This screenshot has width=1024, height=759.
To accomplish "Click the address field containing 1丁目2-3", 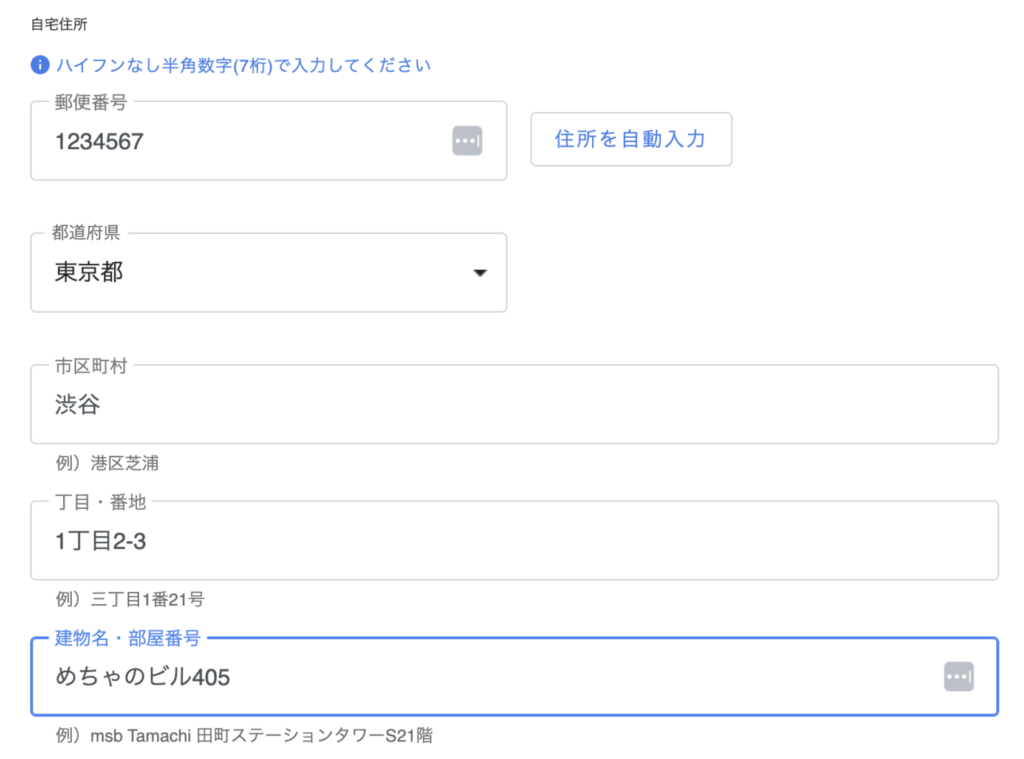I will click(514, 541).
